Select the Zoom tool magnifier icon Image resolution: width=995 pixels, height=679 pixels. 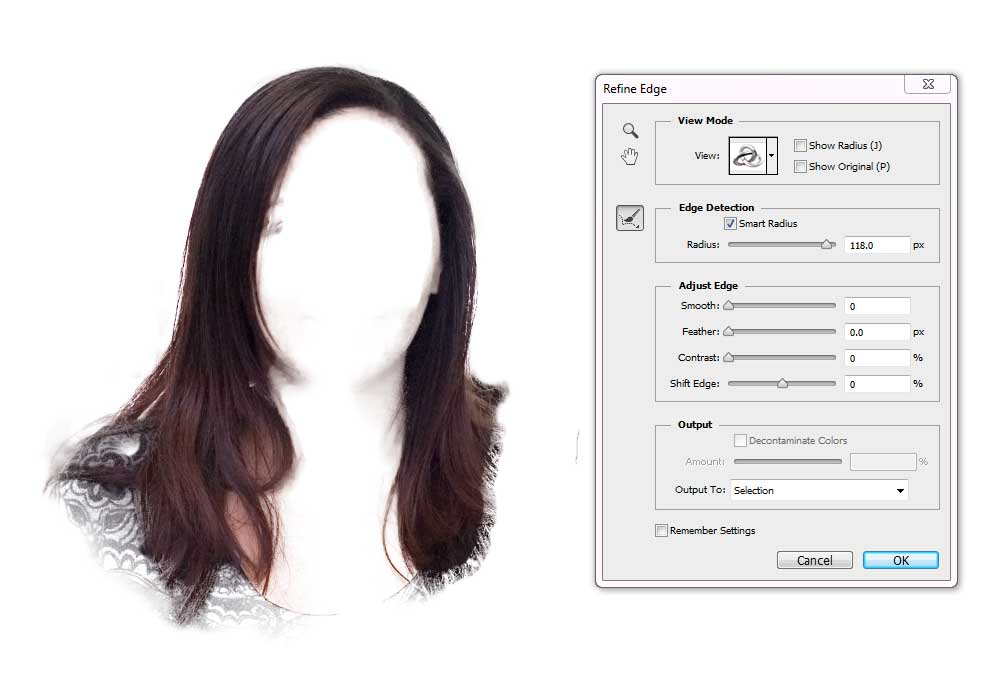tap(630, 130)
